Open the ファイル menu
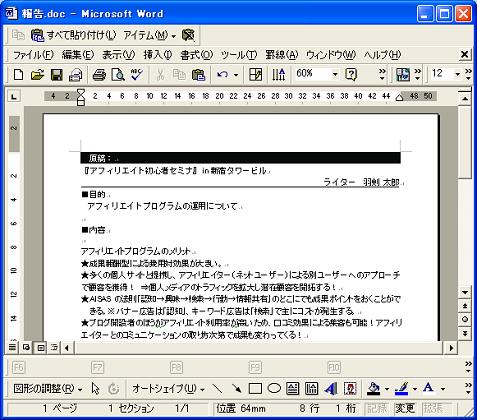Viewport: 477px width, 420px height. 33,55
